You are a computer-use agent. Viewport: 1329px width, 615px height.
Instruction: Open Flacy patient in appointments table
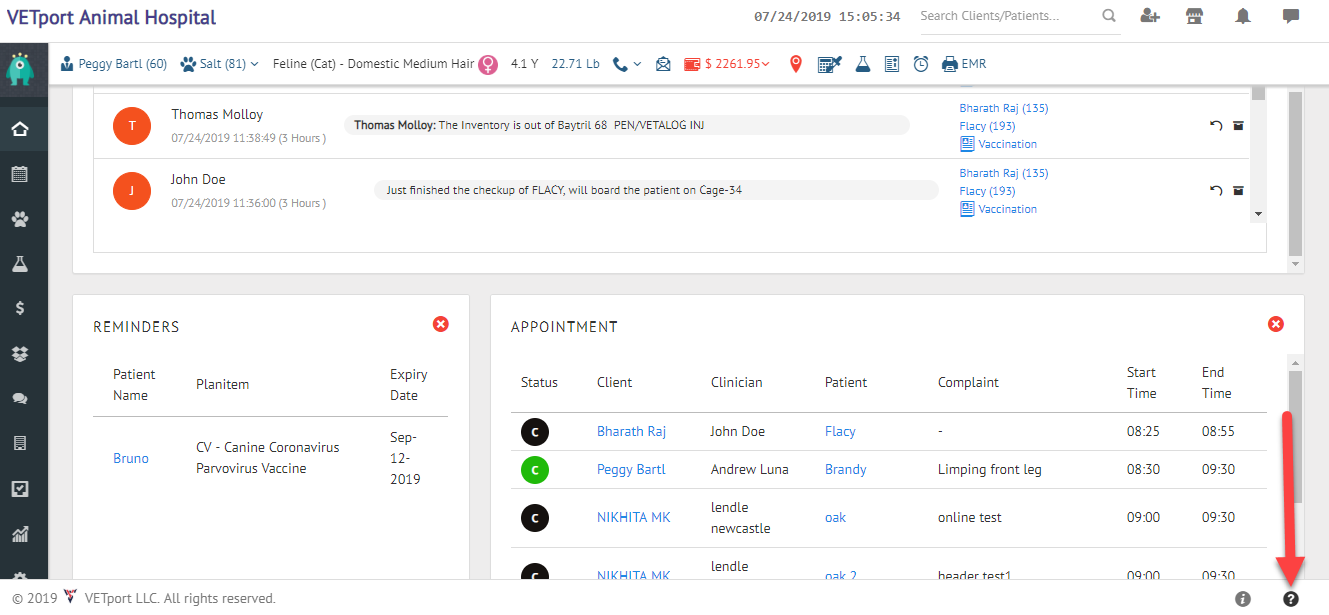[x=840, y=431]
